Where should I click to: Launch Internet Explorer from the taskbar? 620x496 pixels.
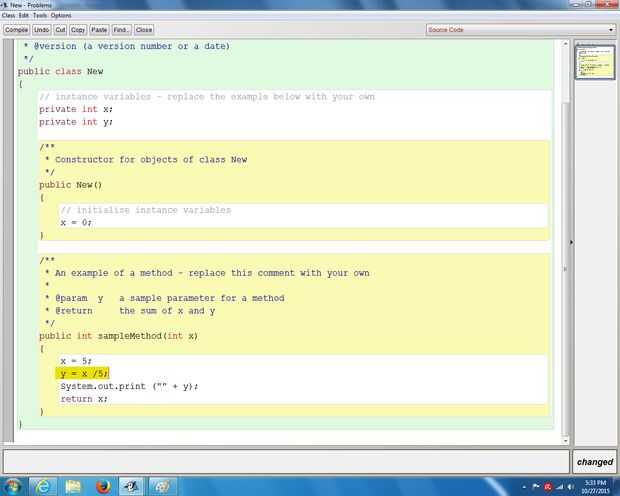(x=42, y=487)
